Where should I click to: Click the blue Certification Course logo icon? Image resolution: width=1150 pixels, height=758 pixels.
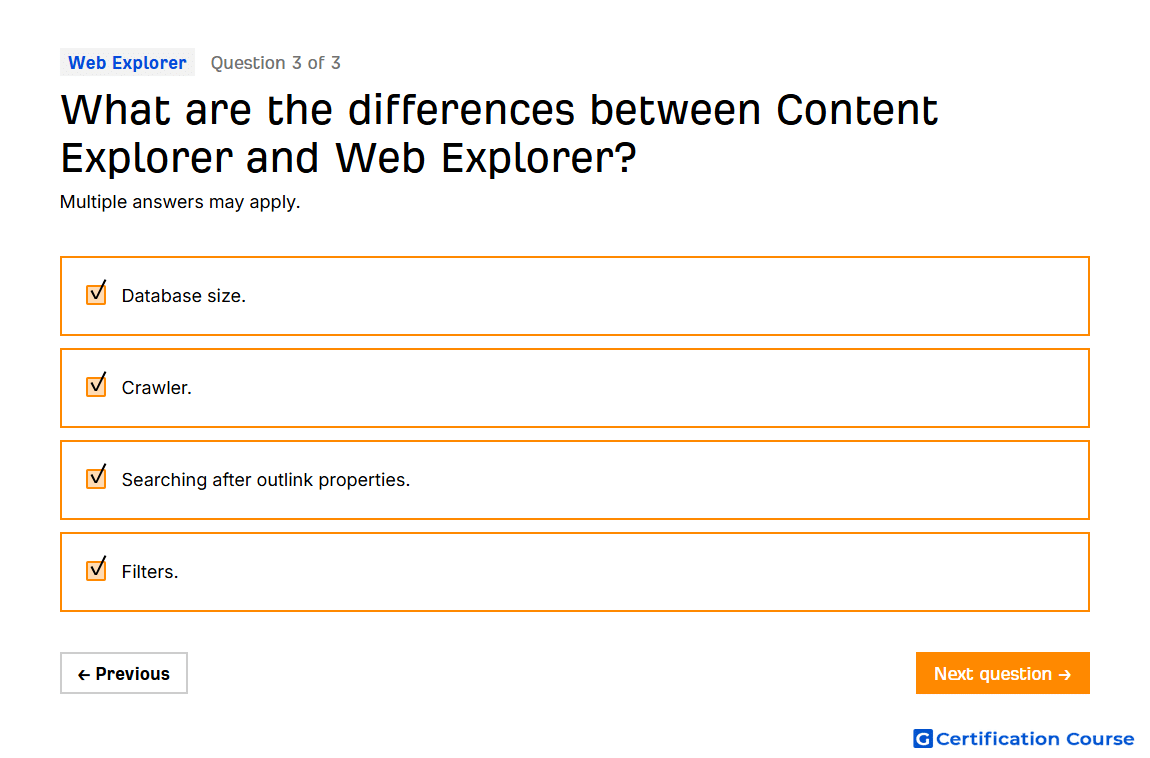(x=923, y=738)
